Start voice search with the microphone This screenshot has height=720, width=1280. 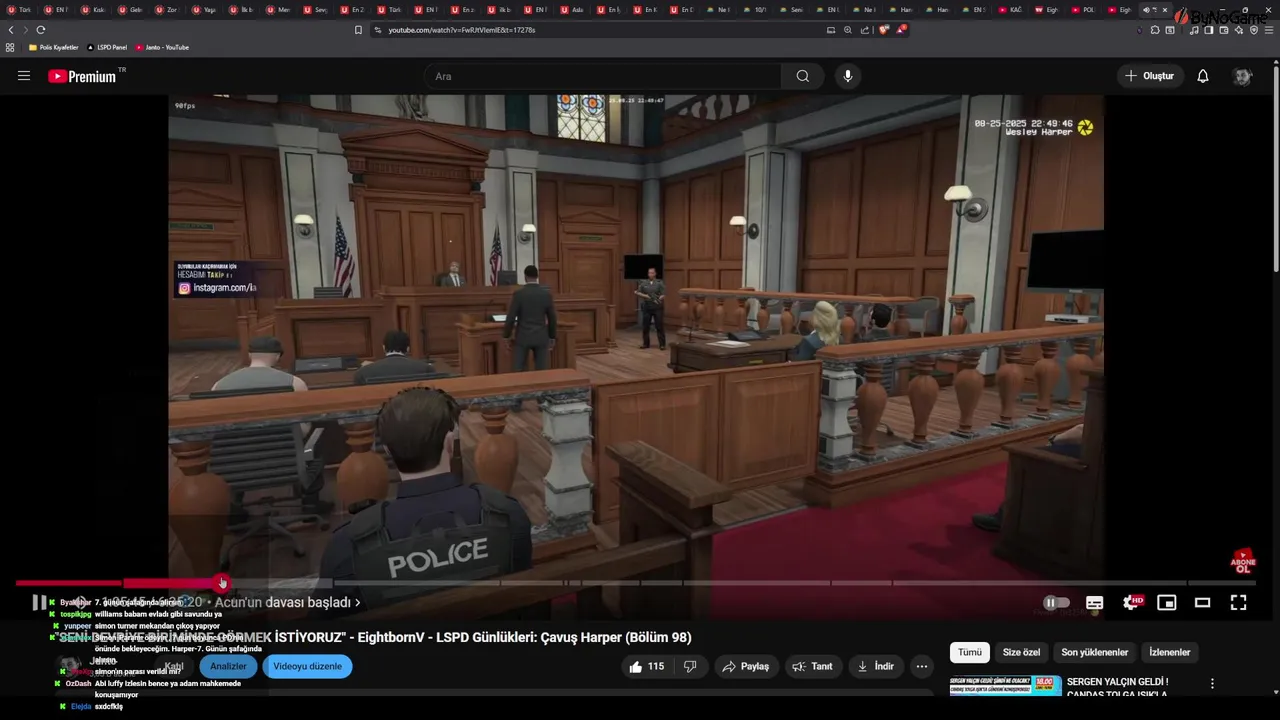(848, 76)
